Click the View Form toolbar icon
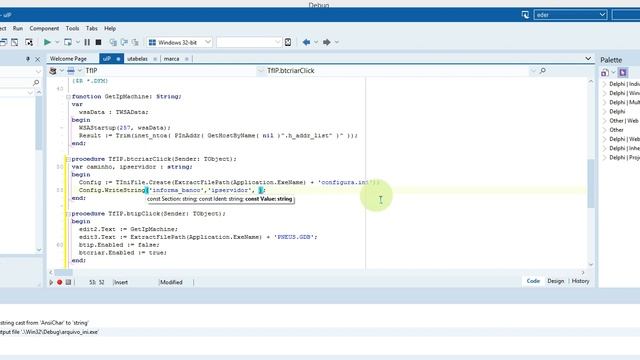Image resolution: width=640 pixels, height=360 pixels. tap(15, 42)
